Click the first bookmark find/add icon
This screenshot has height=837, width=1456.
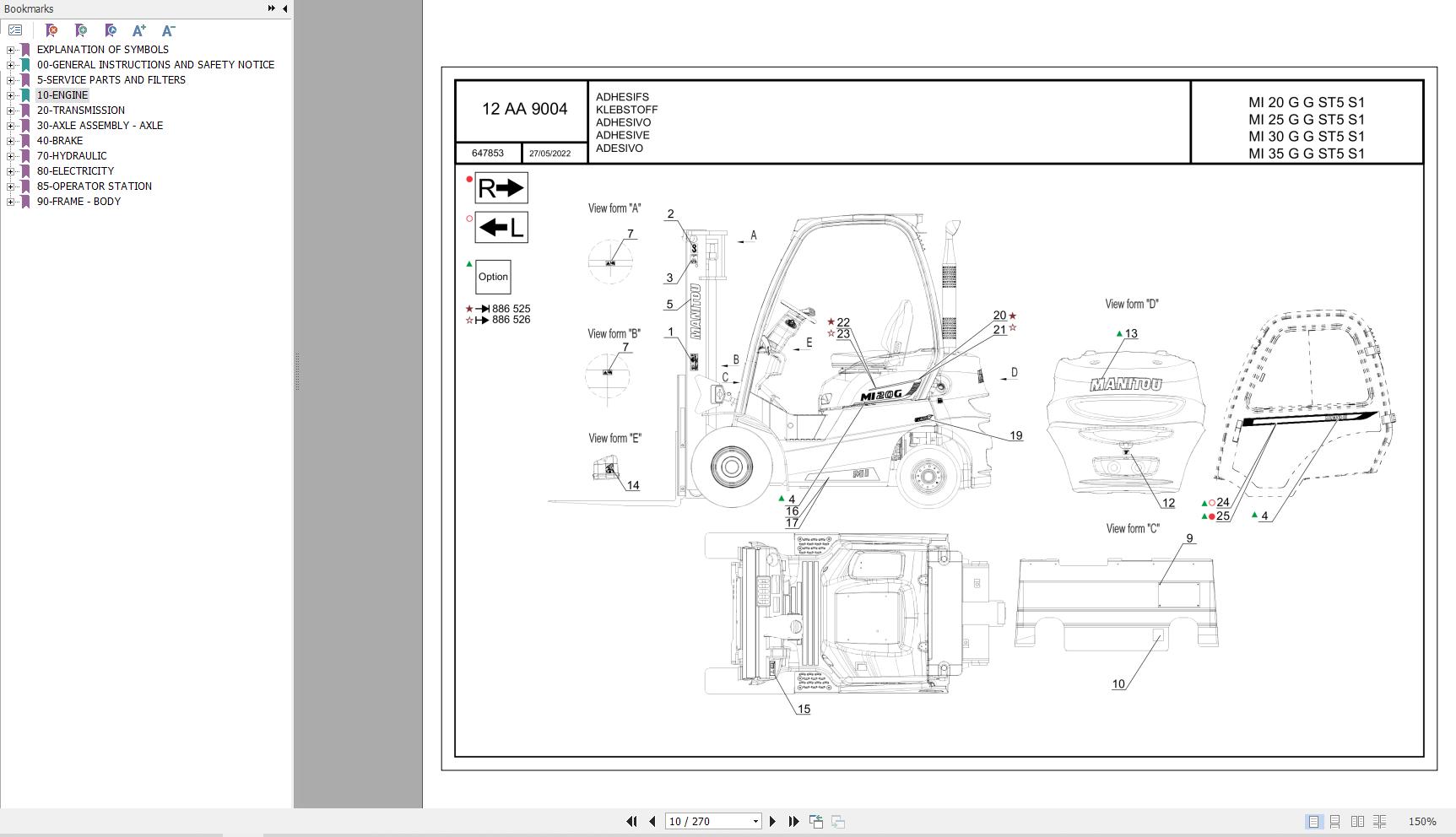click(x=51, y=30)
